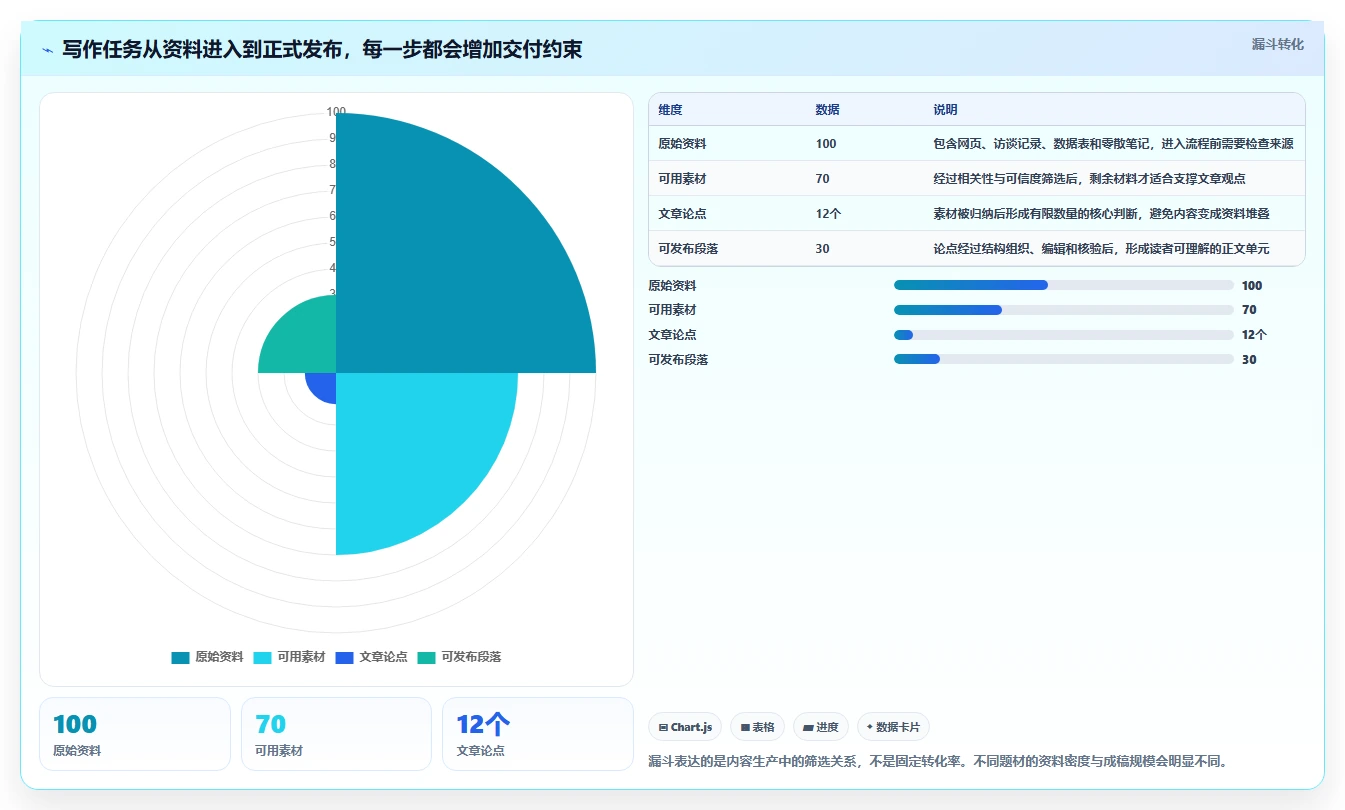The image size is (1345, 810).
Task: Click the 表格 tag chip
Action: (757, 727)
